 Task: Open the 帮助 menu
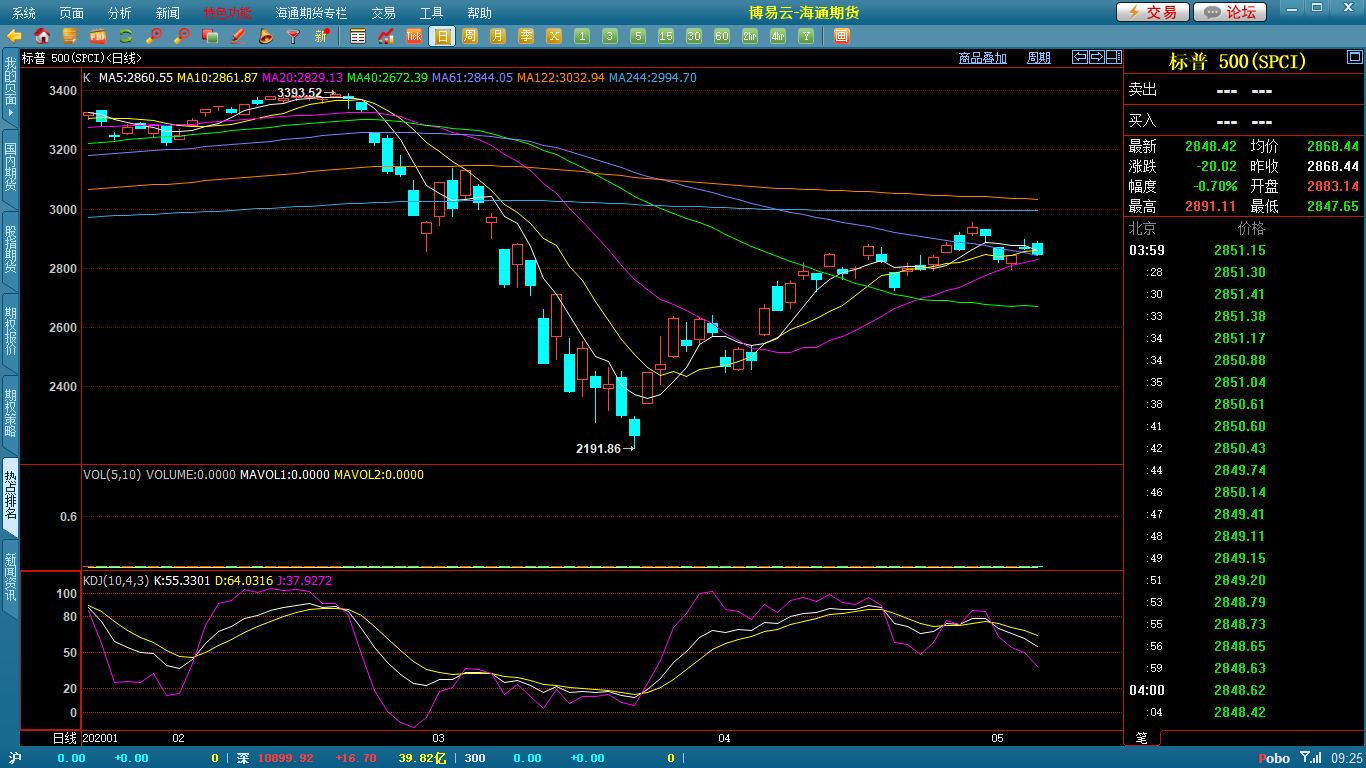click(x=479, y=13)
